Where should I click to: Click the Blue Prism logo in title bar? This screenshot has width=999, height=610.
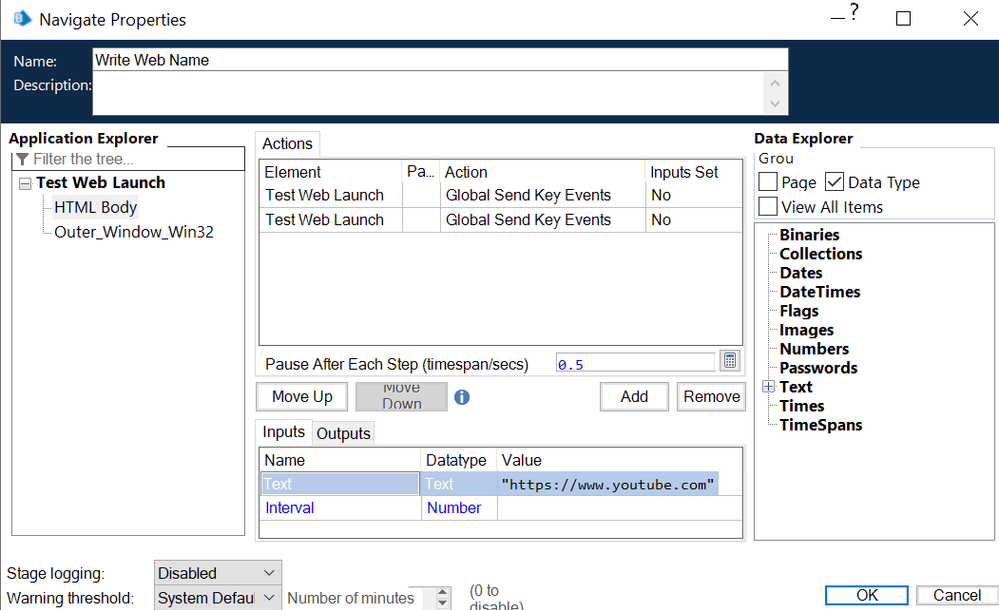(22, 19)
